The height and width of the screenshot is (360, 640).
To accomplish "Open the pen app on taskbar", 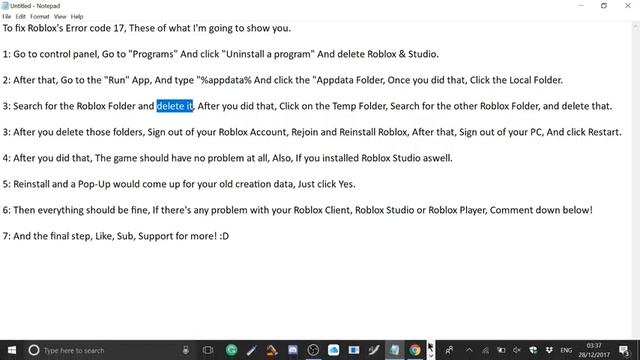I will click(251, 350).
